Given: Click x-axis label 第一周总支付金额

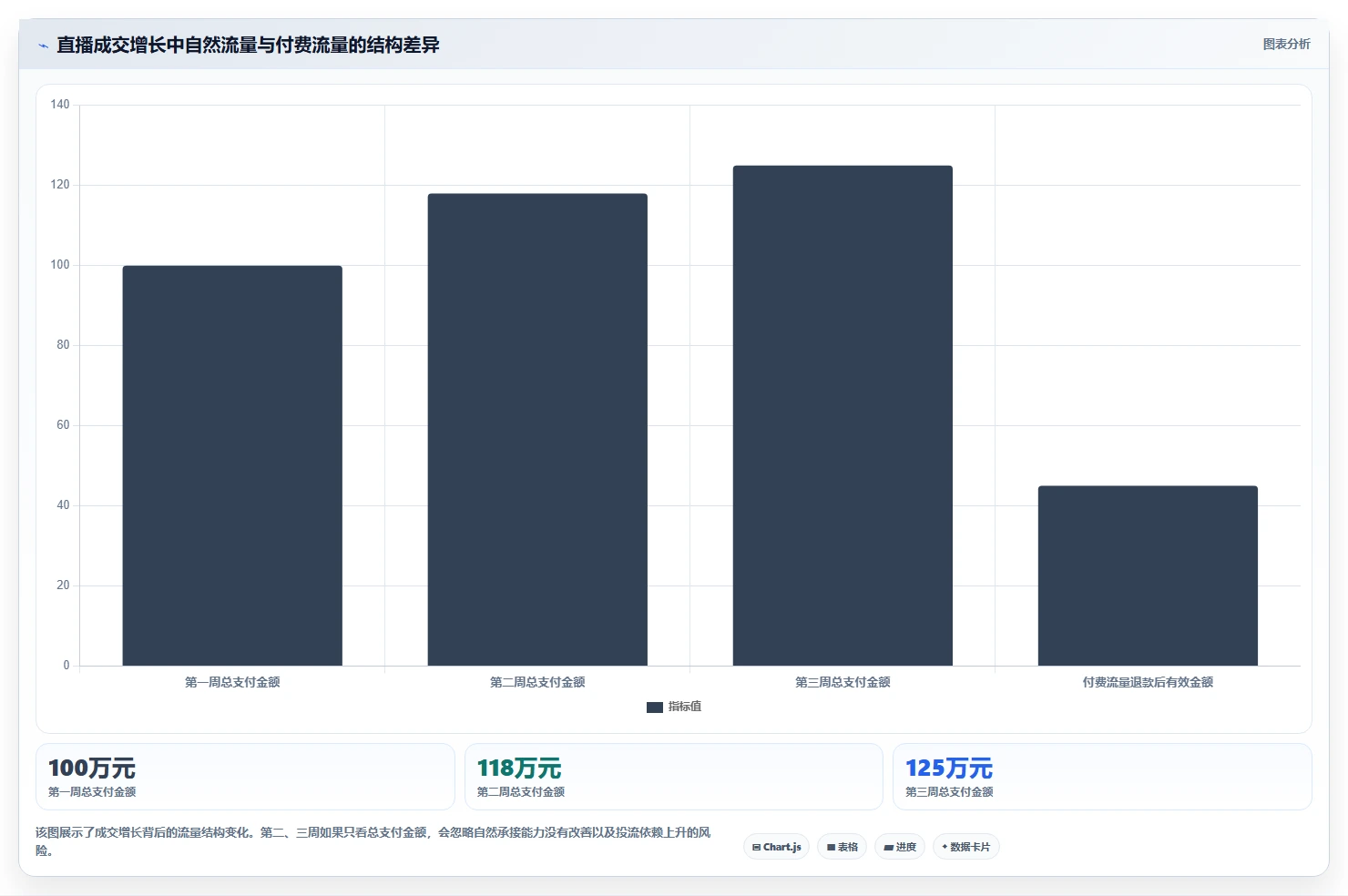Looking at the screenshot, I should (x=232, y=682).
